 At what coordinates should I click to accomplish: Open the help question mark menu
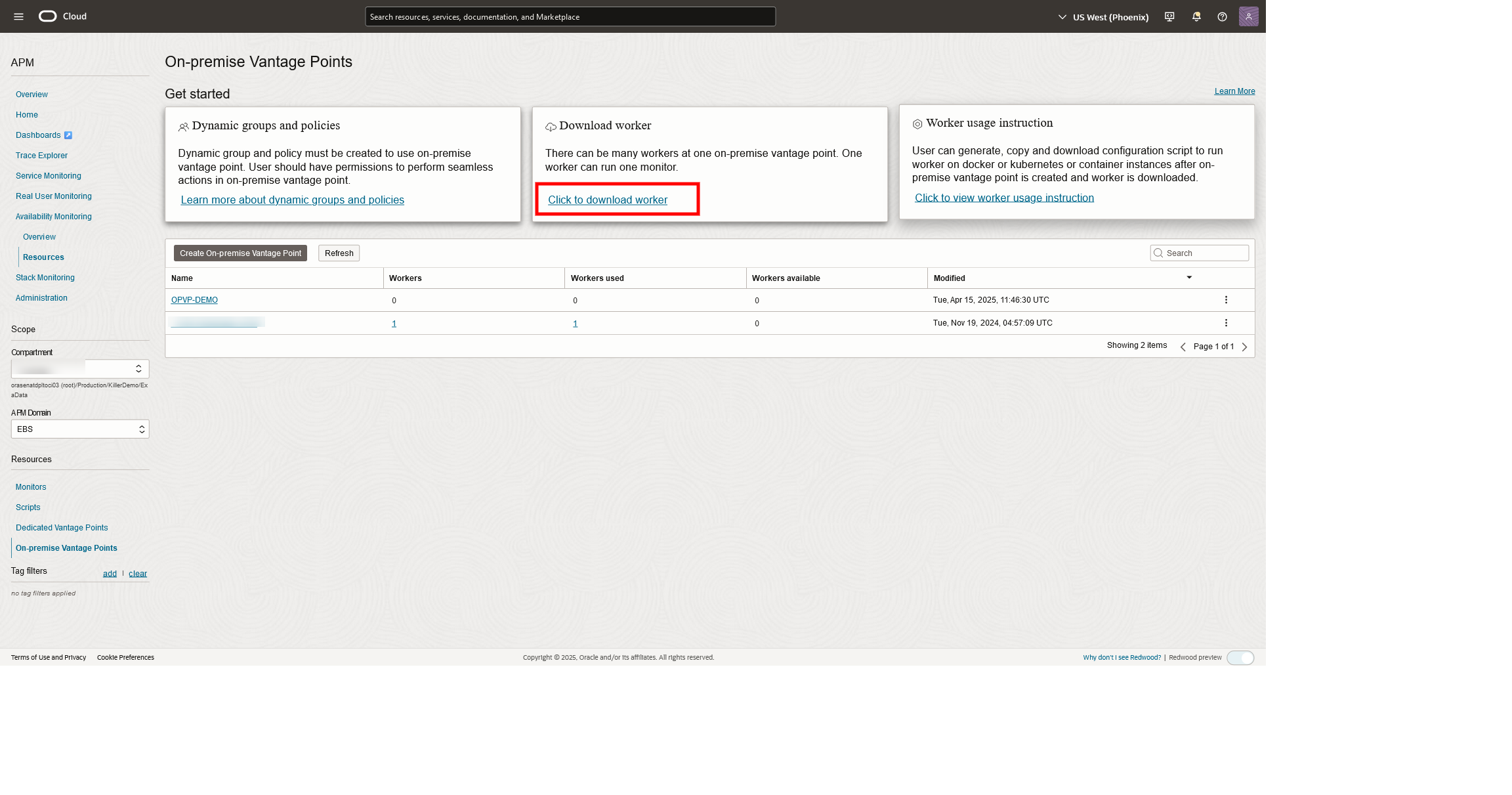click(1222, 16)
